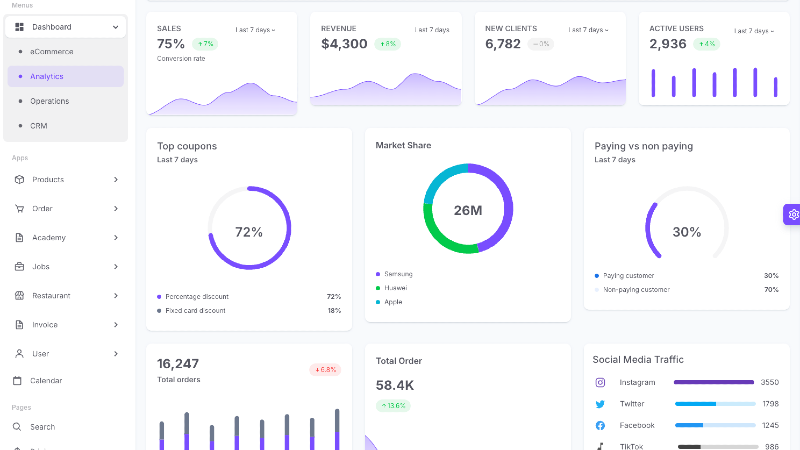
Task: Click the Order shopping cart icon
Action: click(19, 209)
